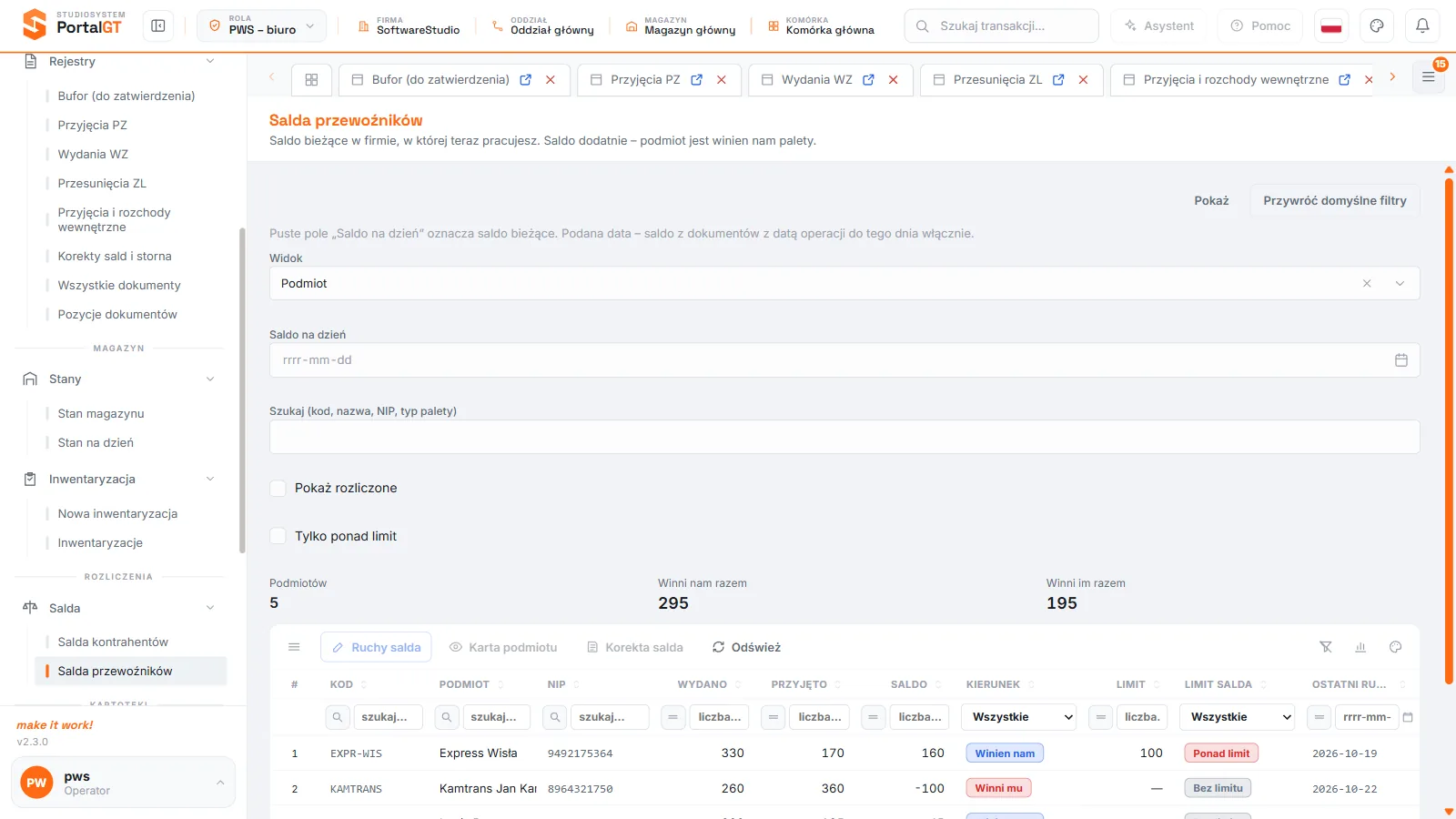Click the orange page vertical scrollbar
The image size is (1456, 819).
coord(1449,430)
